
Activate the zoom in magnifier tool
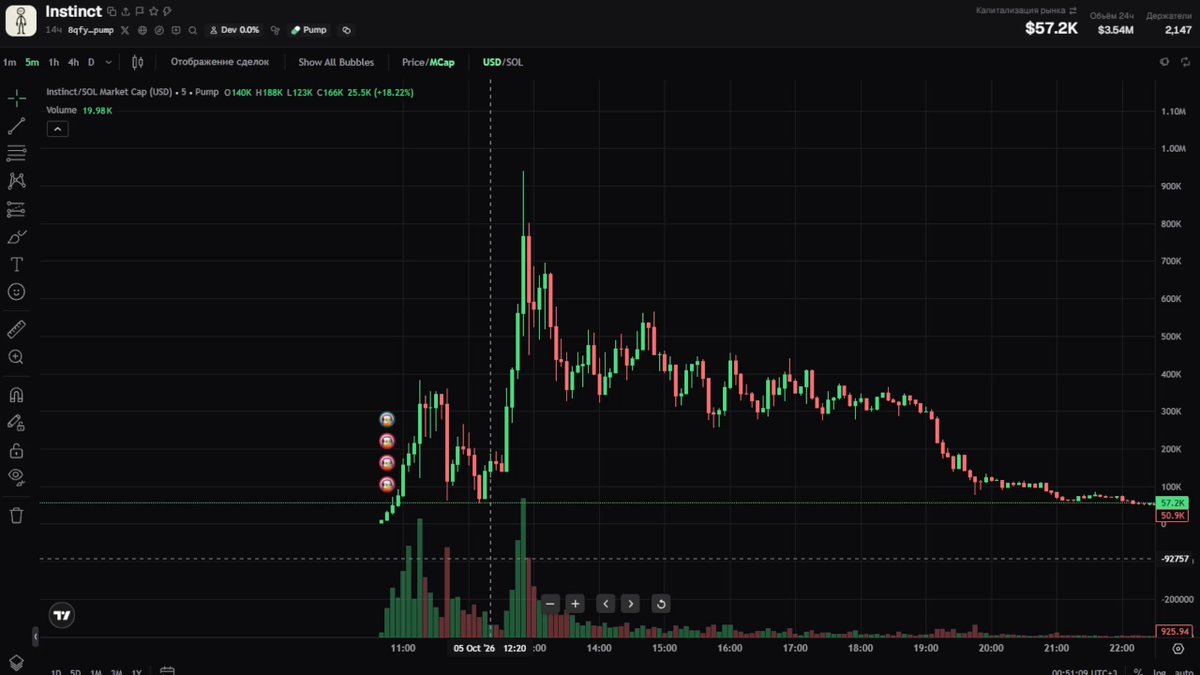coord(16,357)
